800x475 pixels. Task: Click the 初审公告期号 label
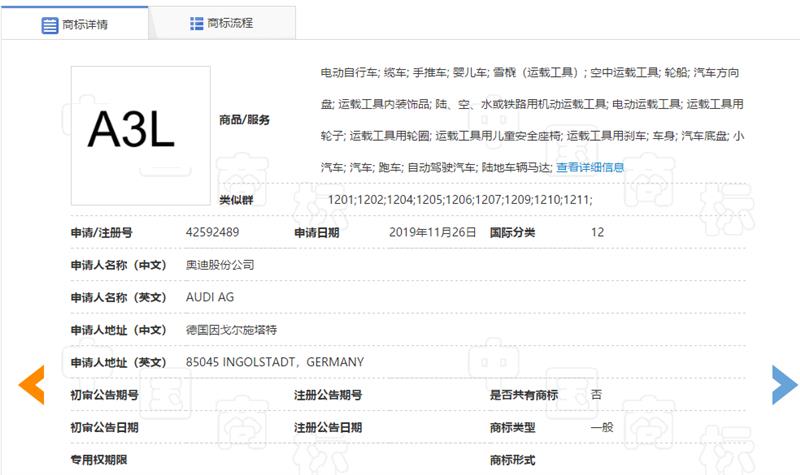point(104,395)
